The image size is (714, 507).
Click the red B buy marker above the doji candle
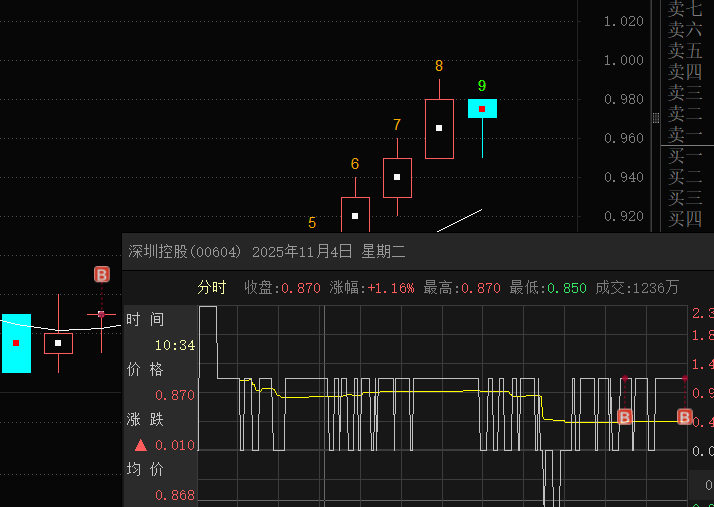pyautogui.click(x=102, y=275)
